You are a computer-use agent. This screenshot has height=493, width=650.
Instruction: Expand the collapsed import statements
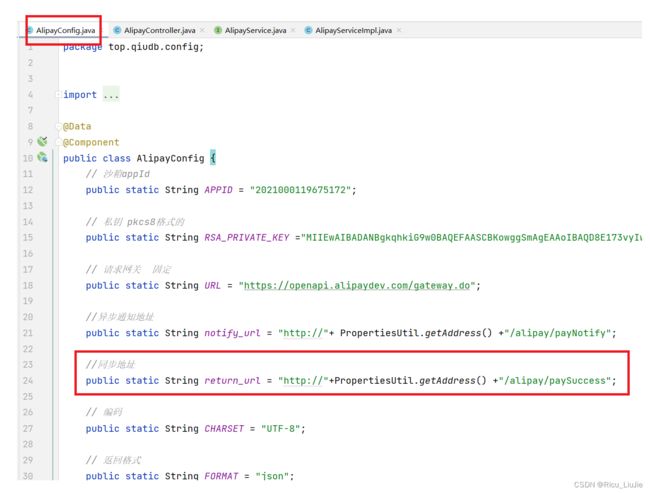[x=58, y=95]
